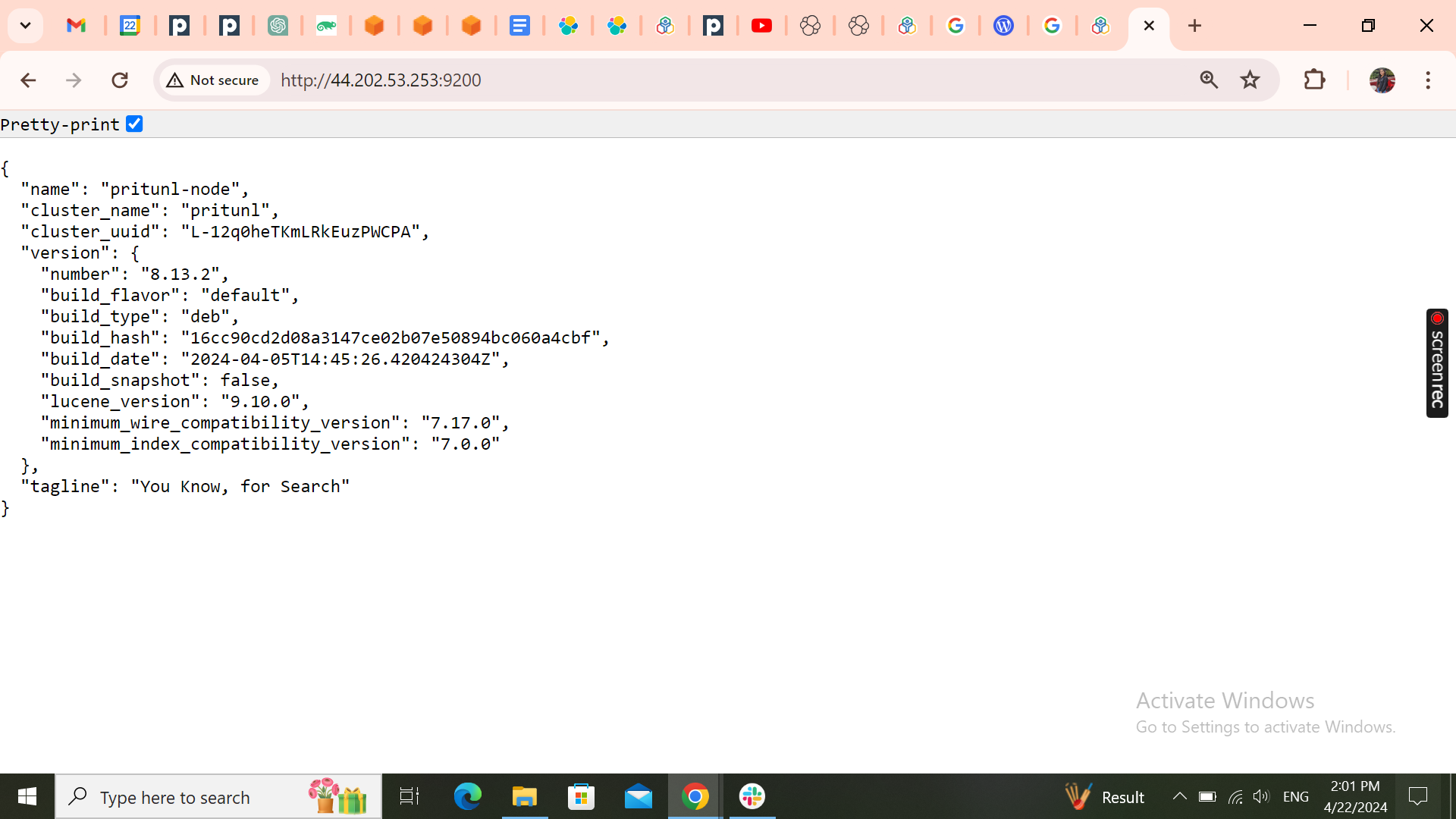
Task: Open the zoom magnifier in address bar
Action: click(x=1209, y=80)
